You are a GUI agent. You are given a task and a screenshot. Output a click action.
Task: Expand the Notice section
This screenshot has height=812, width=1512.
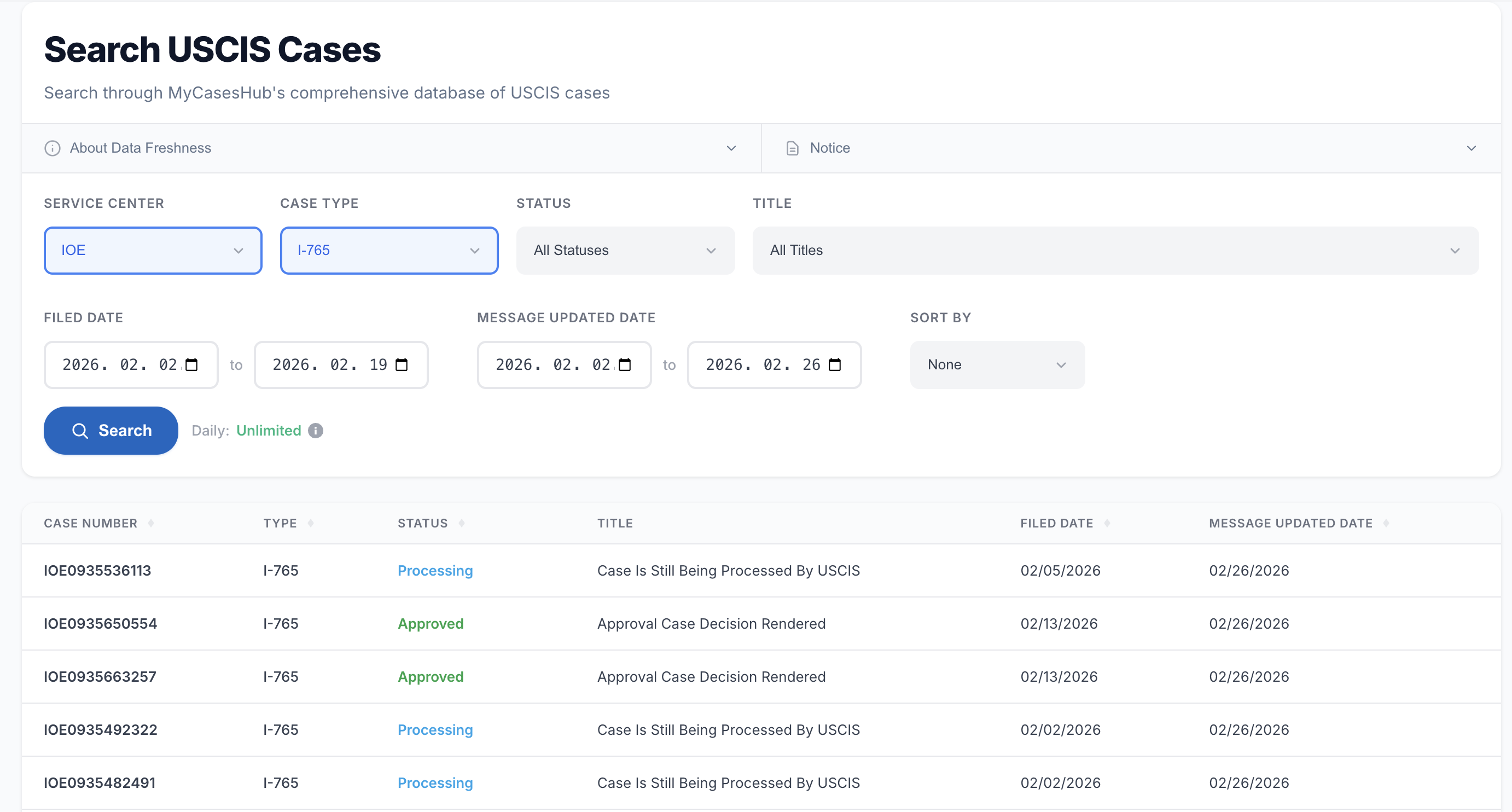(x=1131, y=148)
